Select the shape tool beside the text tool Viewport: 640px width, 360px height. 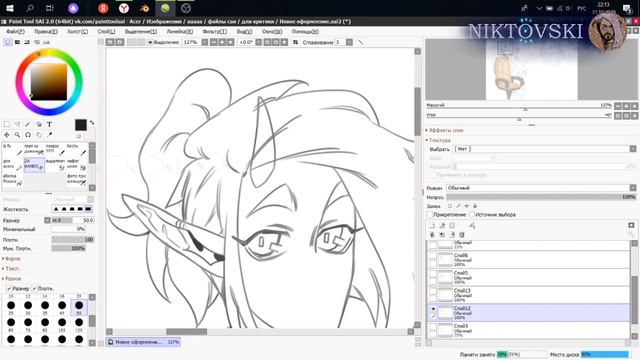[39, 124]
